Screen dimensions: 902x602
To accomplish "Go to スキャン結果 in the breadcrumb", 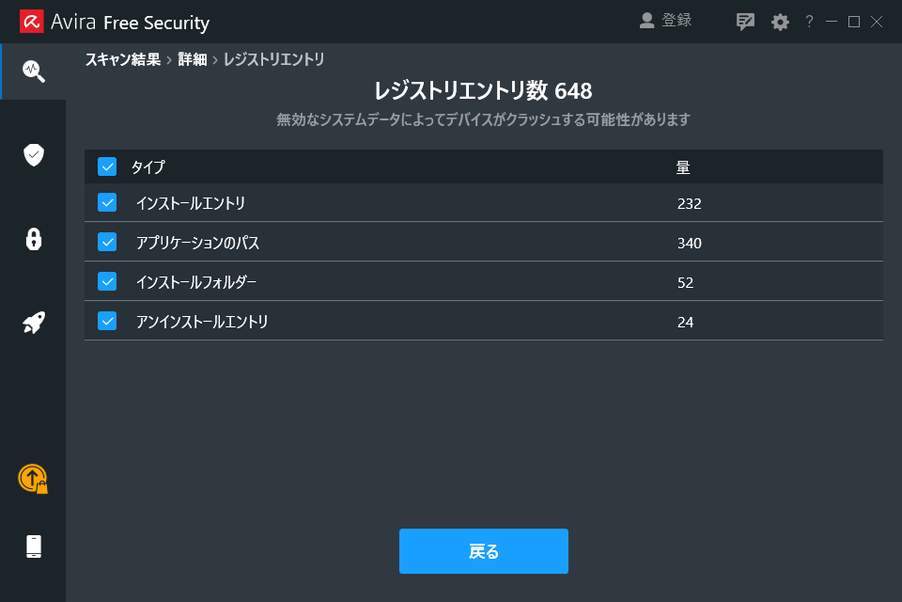I will pos(123,59).
